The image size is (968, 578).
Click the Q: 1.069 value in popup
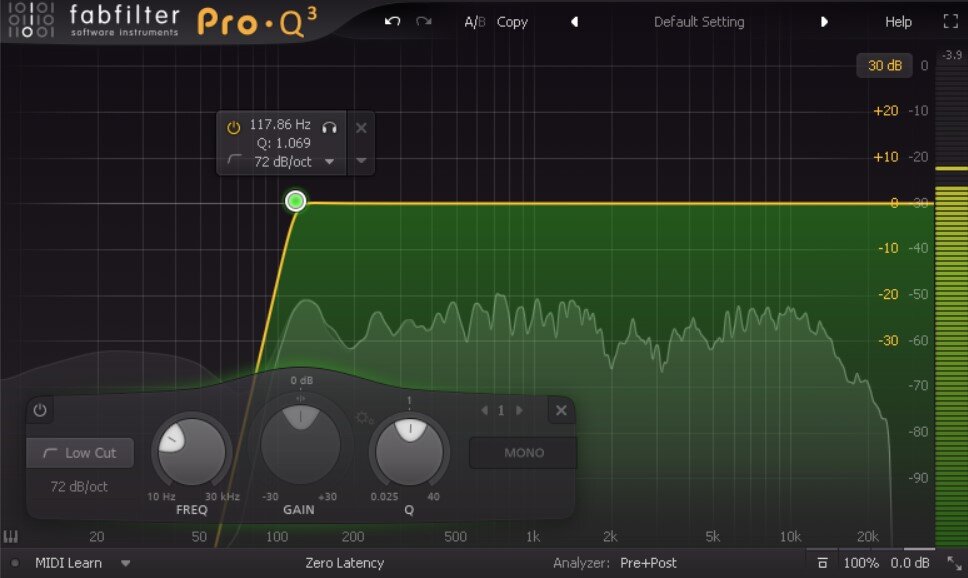[x=283, y=143]
